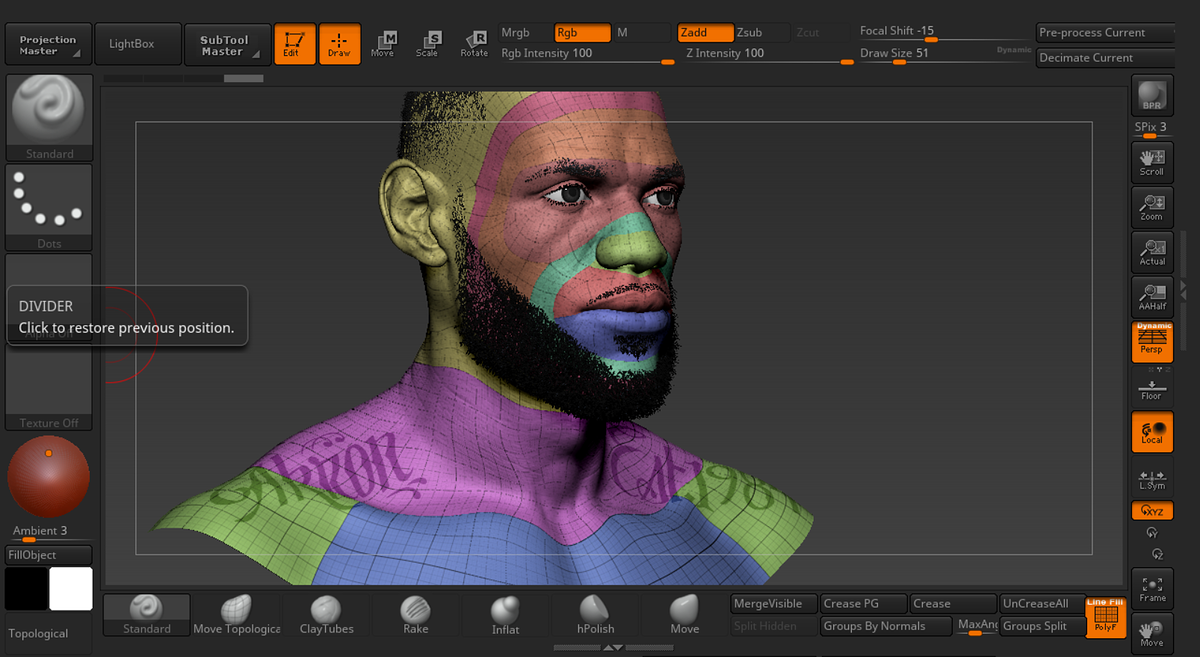Activate Move transform mode beside Scale
The image size is (1200, 657).
383,44
